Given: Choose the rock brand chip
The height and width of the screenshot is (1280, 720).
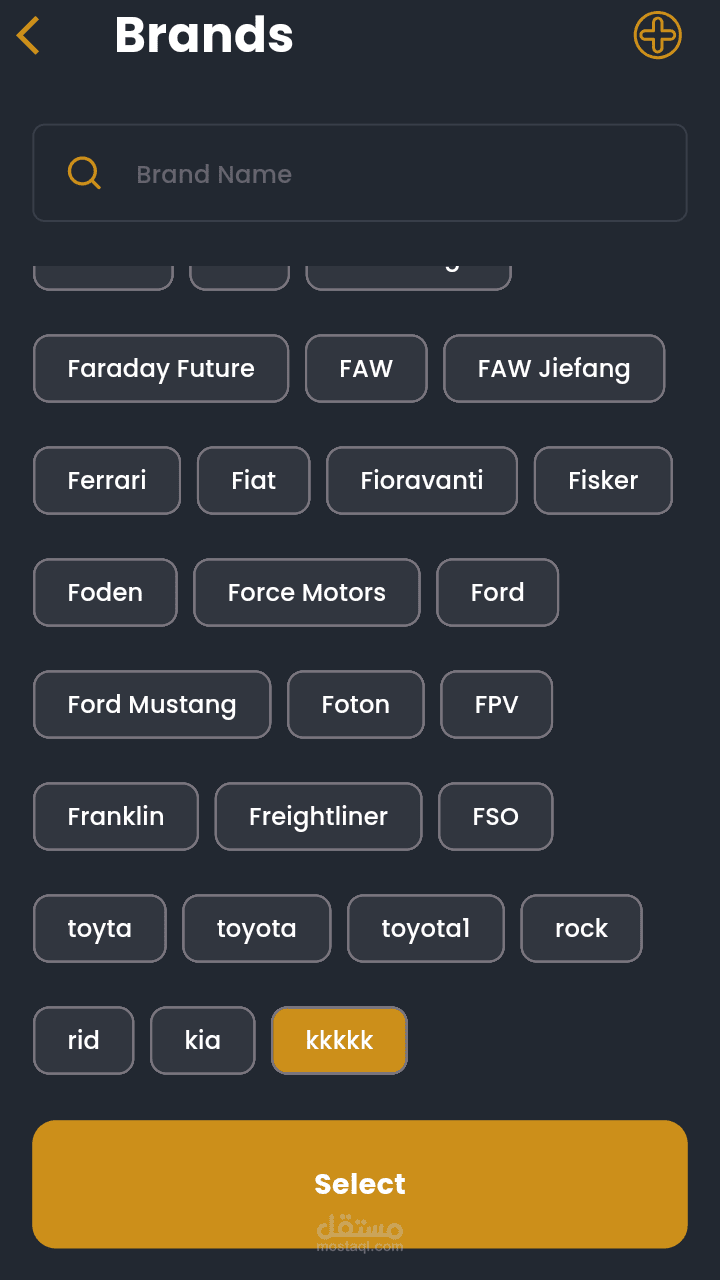Looking at the screenshot, I should coord(581,928).
